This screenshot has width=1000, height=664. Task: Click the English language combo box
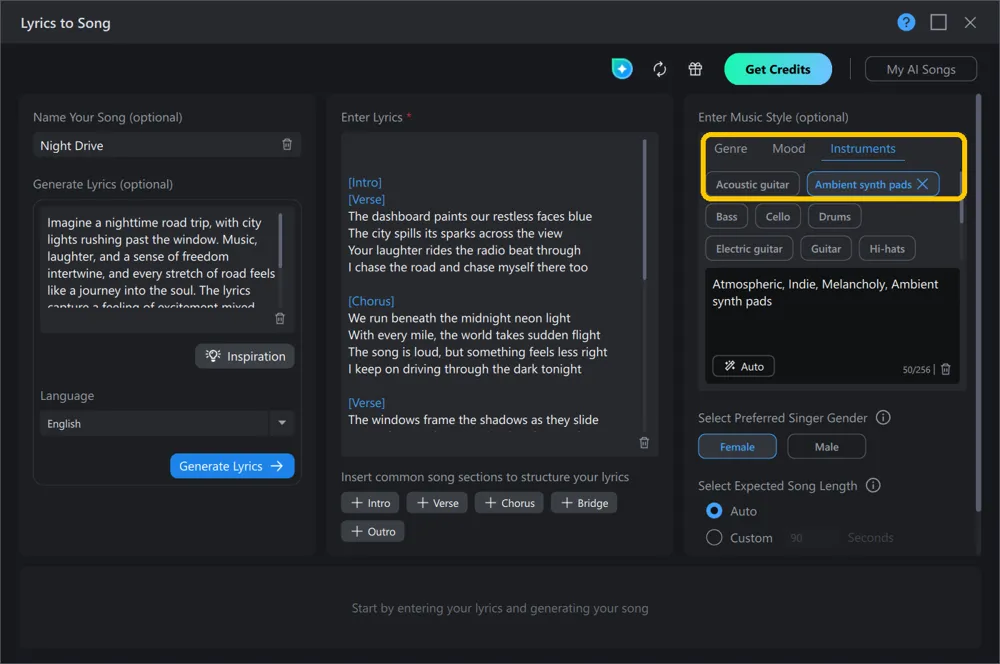tap(166, 424)
